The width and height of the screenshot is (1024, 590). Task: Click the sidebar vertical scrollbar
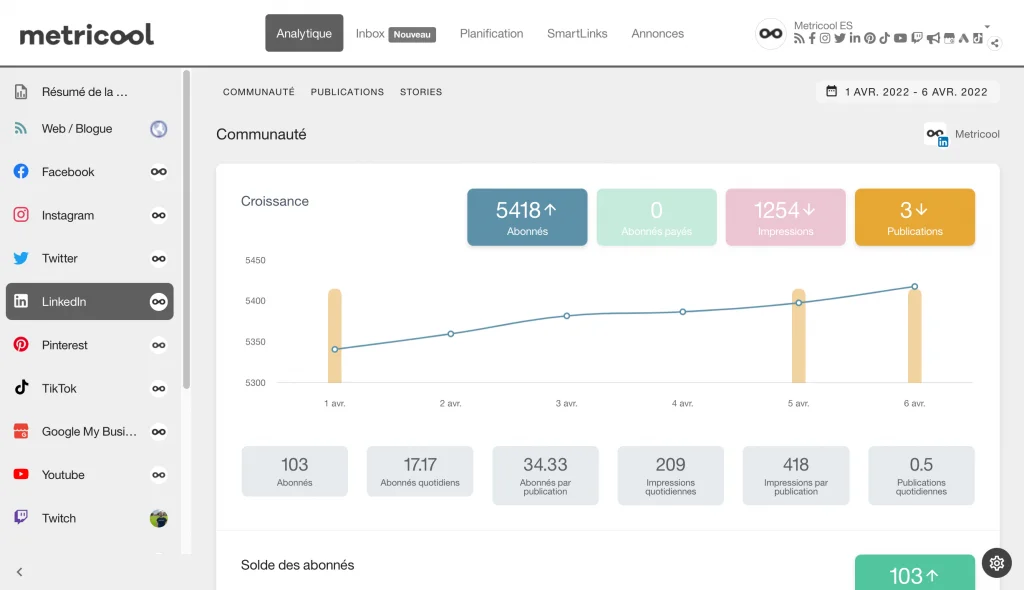point(187,229)
